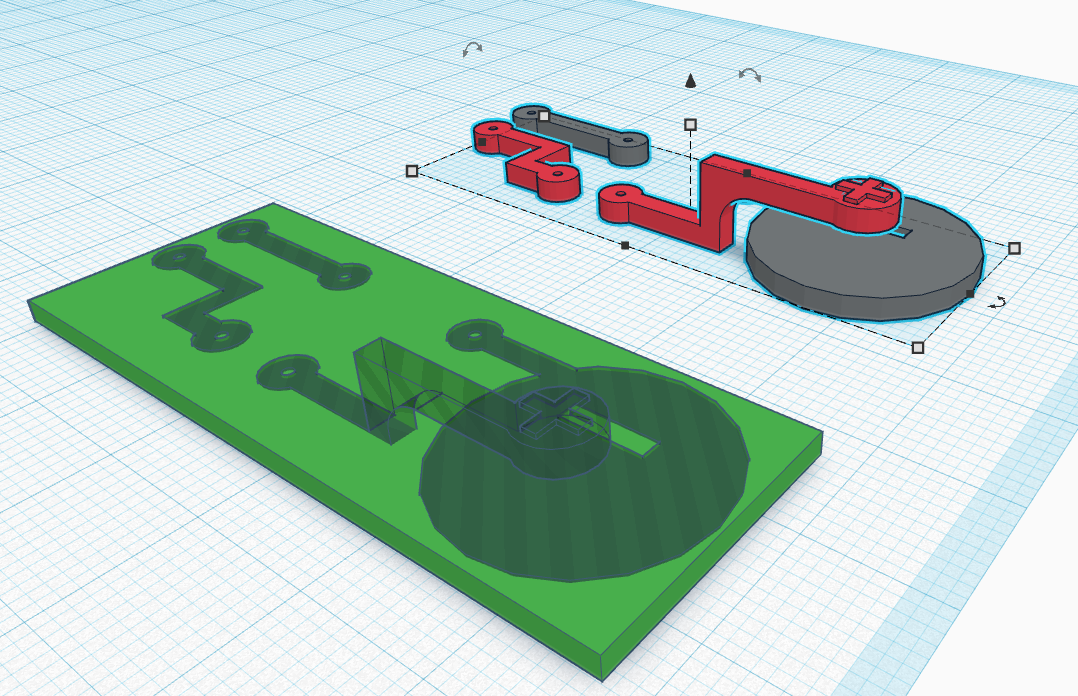The height and width of the screenshot is (696, 1078).
Task: Click the white scale handle at the far left
Action: point(413,172)
